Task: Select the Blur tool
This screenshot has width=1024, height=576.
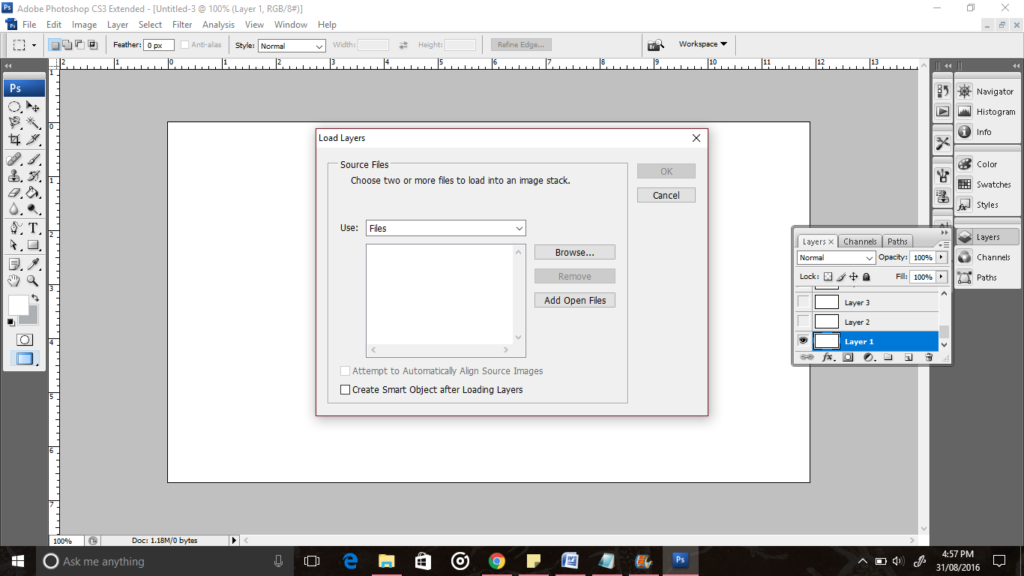Action: pyautogui.click(x=14, y=210)
